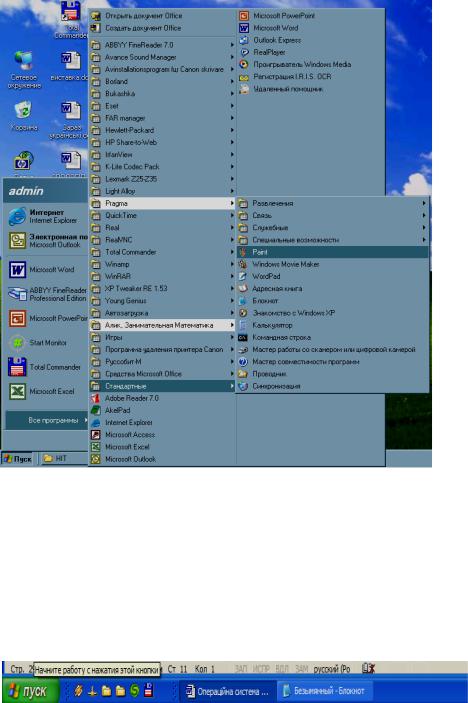The width and height of the screenshot is (468, 703).
Task: Open Microsoft Excel in the Start menu left pane
Action: tap(47, 391)
